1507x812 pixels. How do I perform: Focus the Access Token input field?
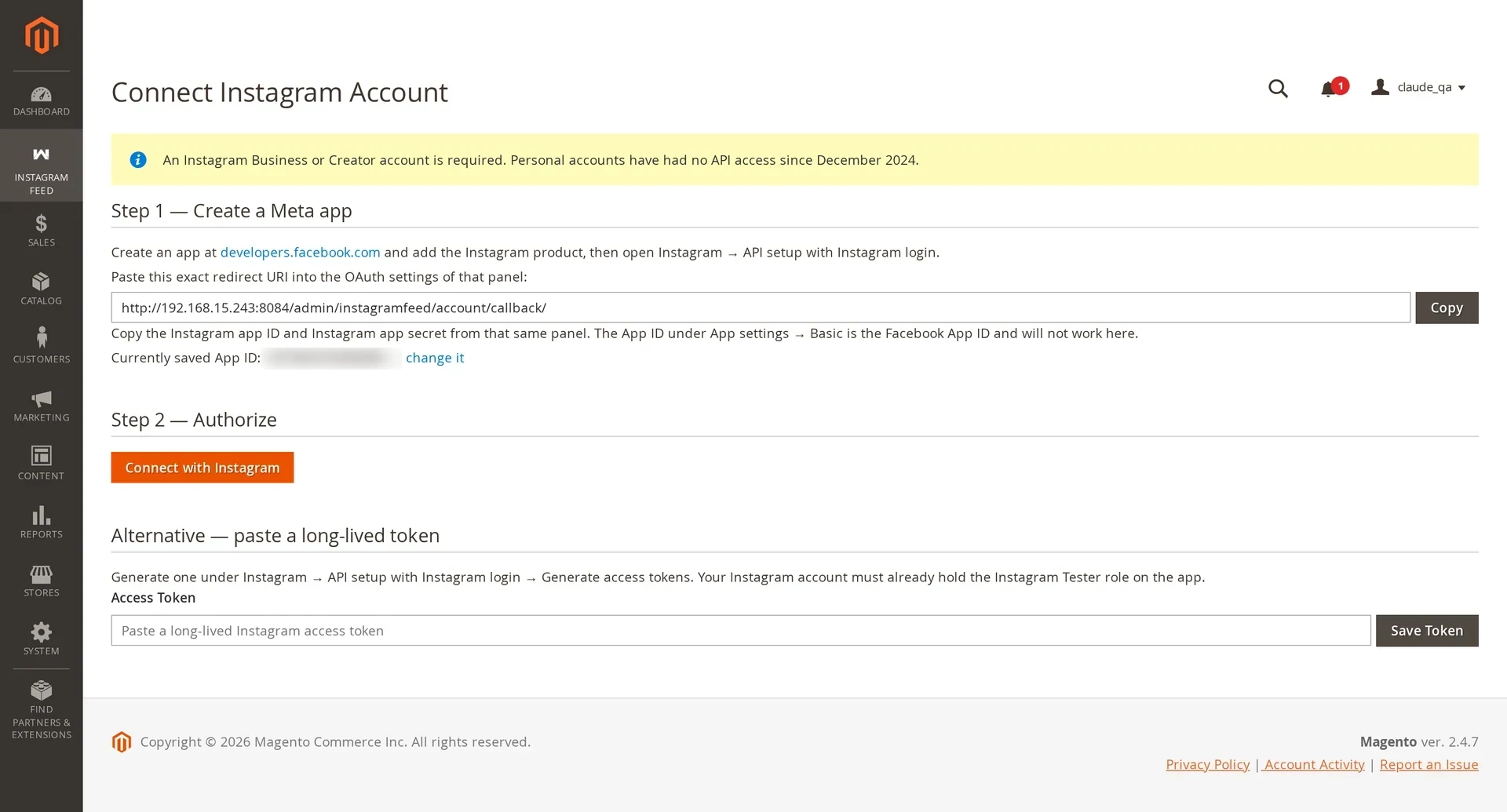point(741,631)
